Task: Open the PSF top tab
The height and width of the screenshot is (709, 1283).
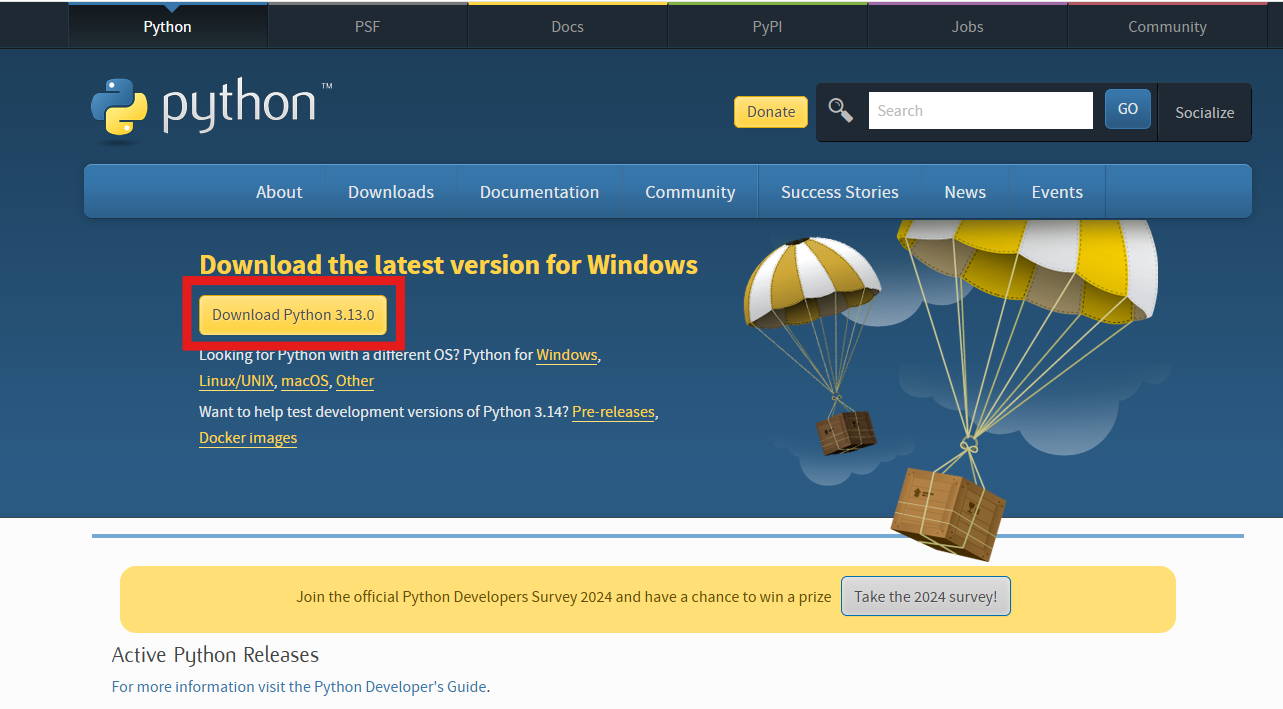Action: pos(367,26)
